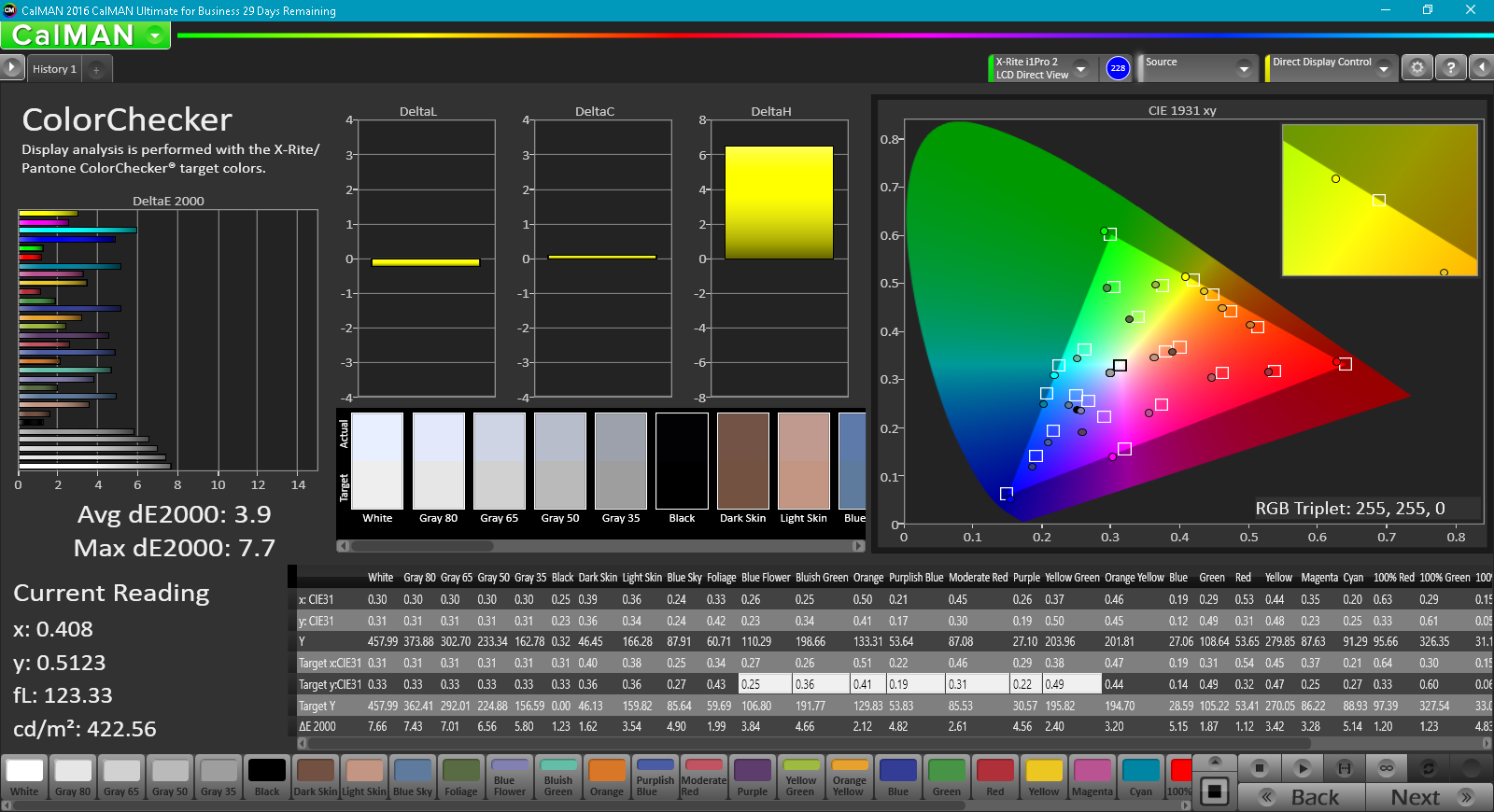Open help with the question mark icon
The image size is (1494, 812).
[1450, 68]
